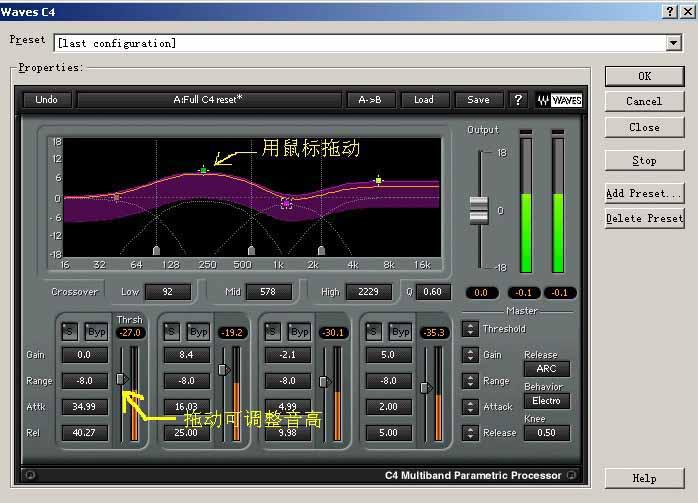Change the Behavior Electro selector

pyautogui.click(x=546, y=401)
